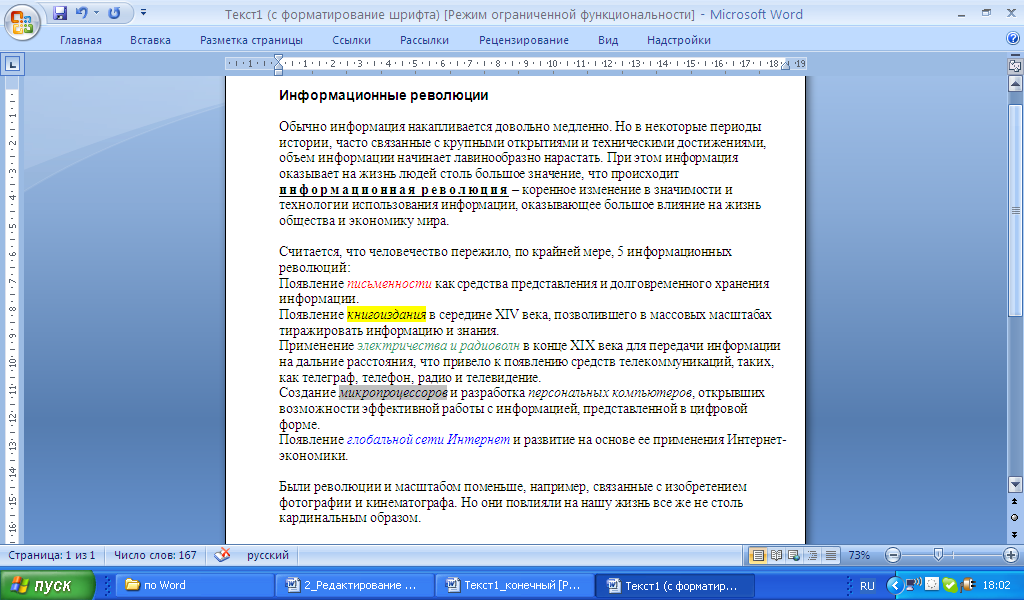Click the 18:02 system clock
The height and width of the screenshot is (600, 1024).
tap(997, 586)
